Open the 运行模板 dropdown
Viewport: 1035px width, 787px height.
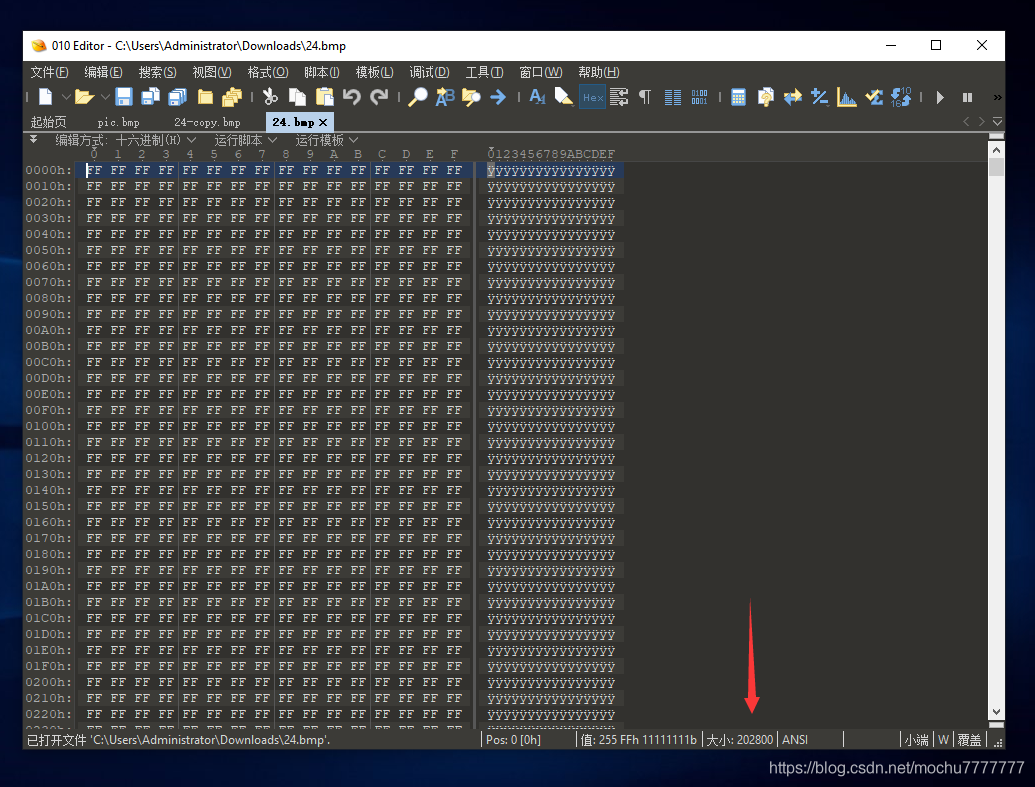coord(326,140)
